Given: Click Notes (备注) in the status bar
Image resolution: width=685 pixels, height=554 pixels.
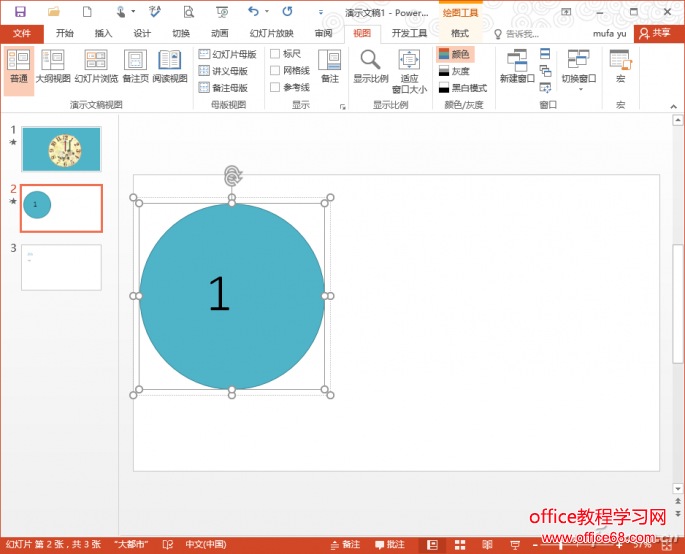Looking at the screenshot, I should click(345, 545).
